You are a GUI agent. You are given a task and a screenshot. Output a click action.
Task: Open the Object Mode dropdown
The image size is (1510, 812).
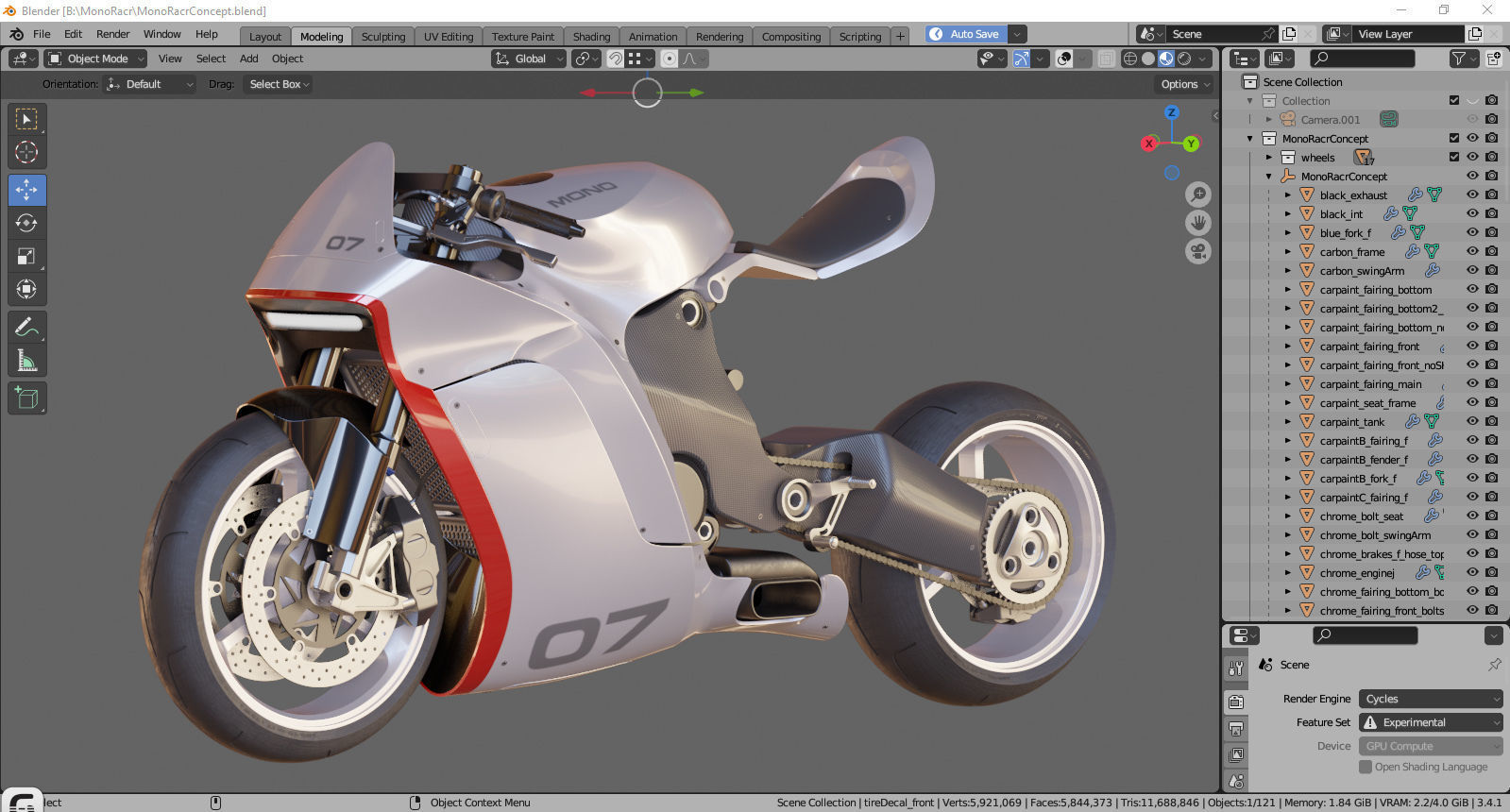coord(96,59)
